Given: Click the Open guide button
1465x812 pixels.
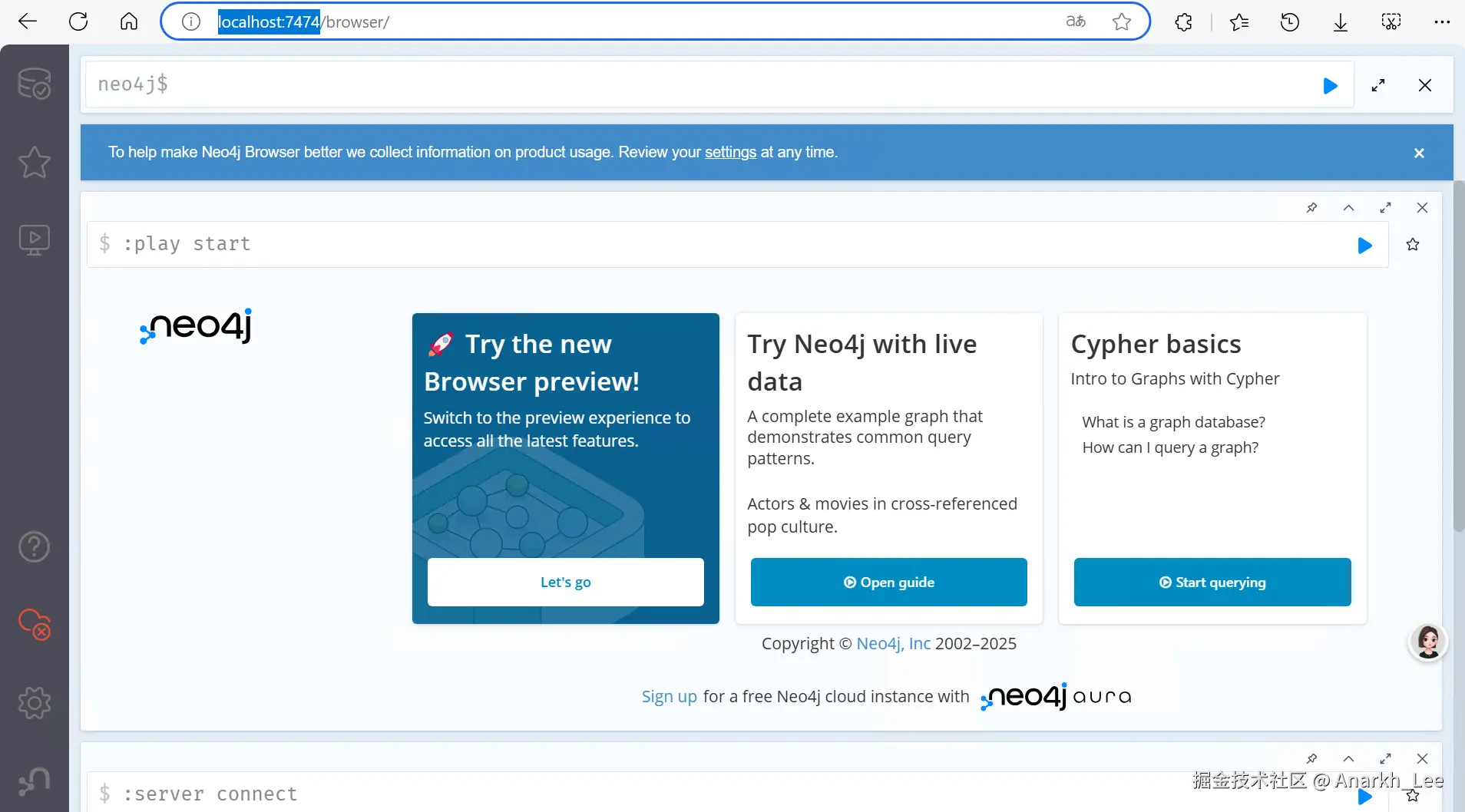Looking at the screenshot, I should coord(889,582).
